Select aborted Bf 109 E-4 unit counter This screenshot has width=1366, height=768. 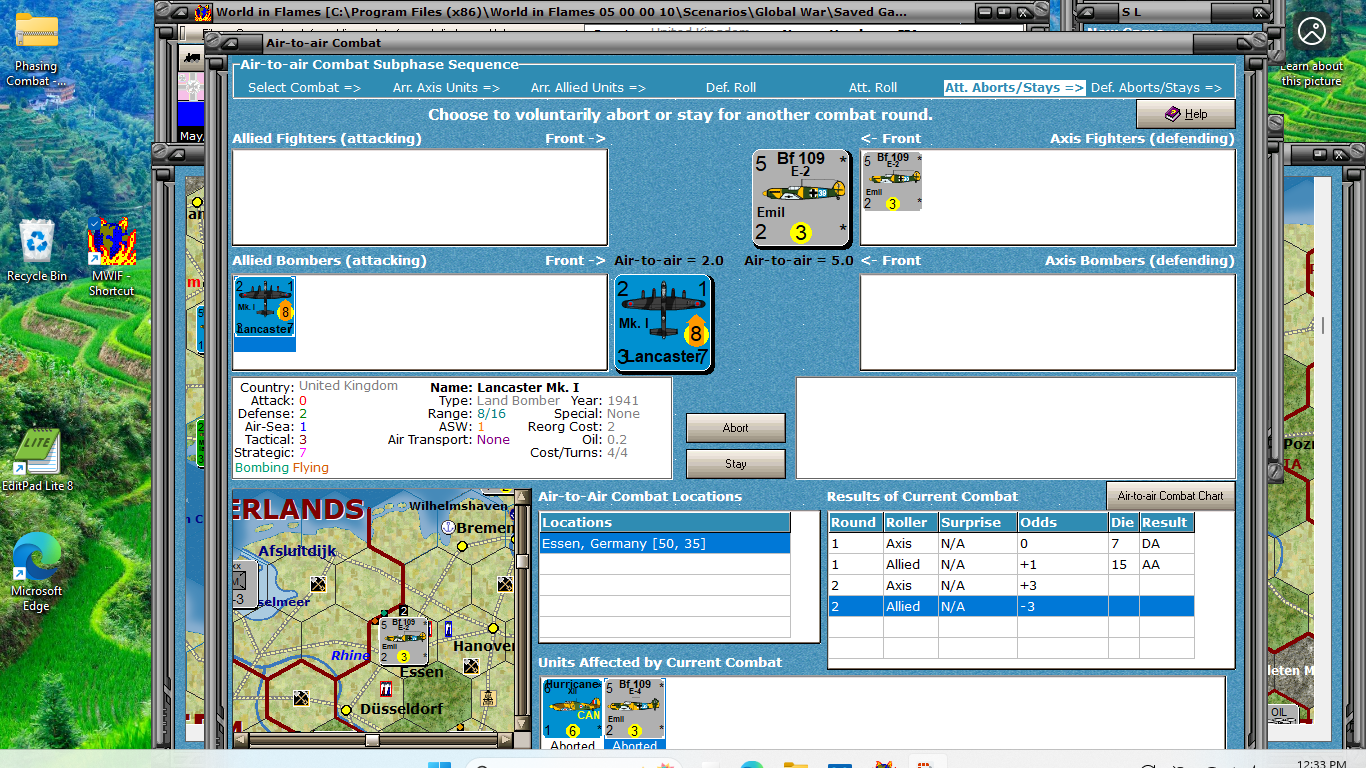pyautogui.click(x=634, y=708)
